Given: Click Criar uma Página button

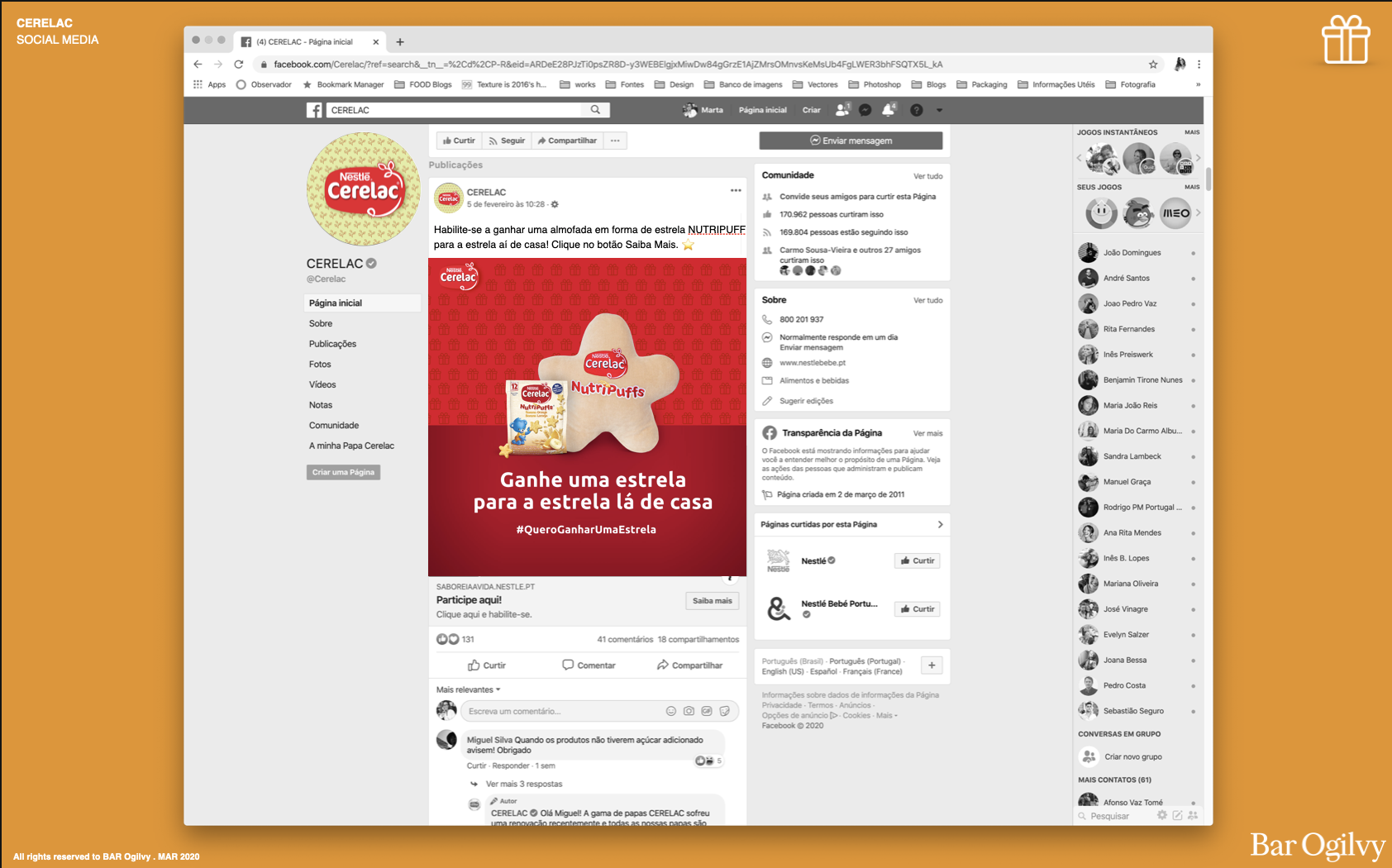Looking at the screenshot, I should click(x=343, y=472).
